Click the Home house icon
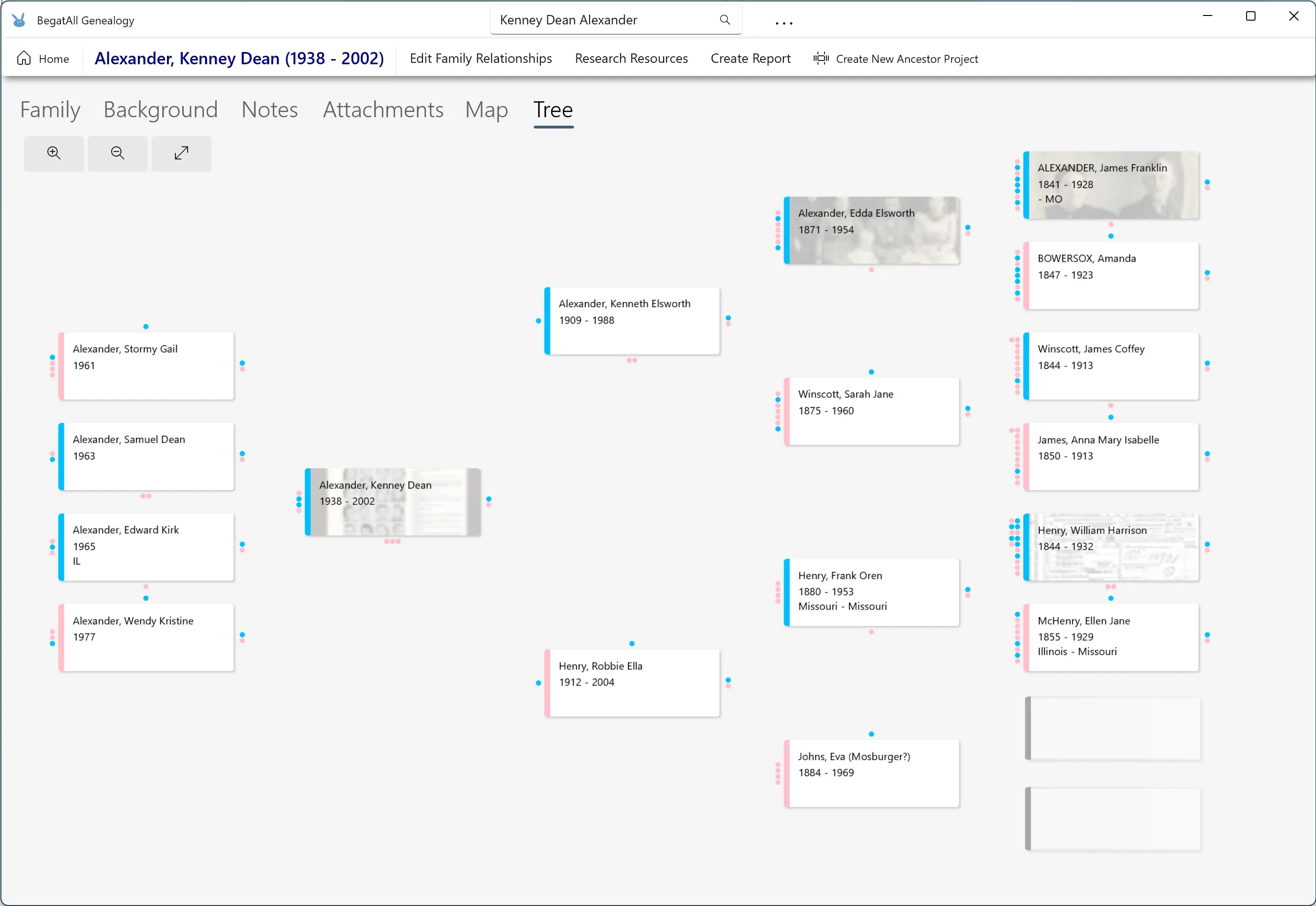Screen dimensions: 1316x906 pos(24,59)
